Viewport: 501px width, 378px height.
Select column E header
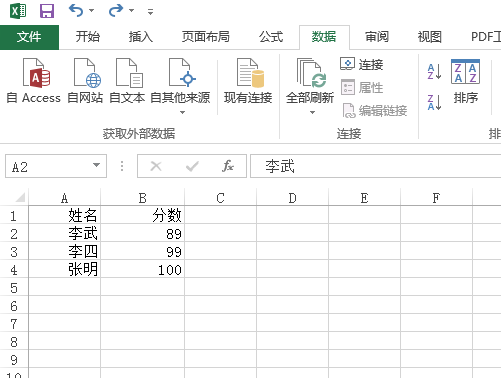(364, 198)
